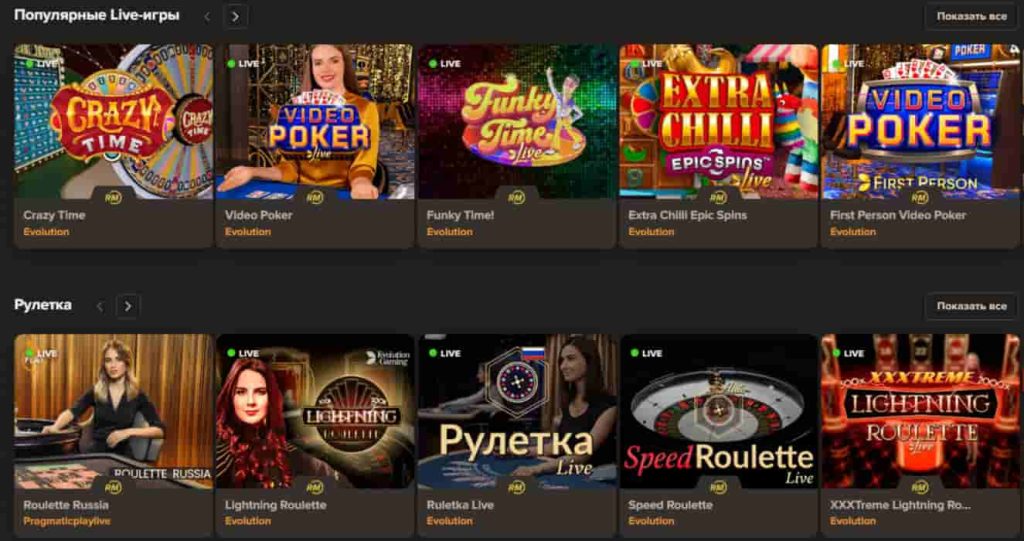Click LIVE indicator on Lightning Roulette thumbnail
Screen dimensions: 1024x541
click(x=244, y=353)
